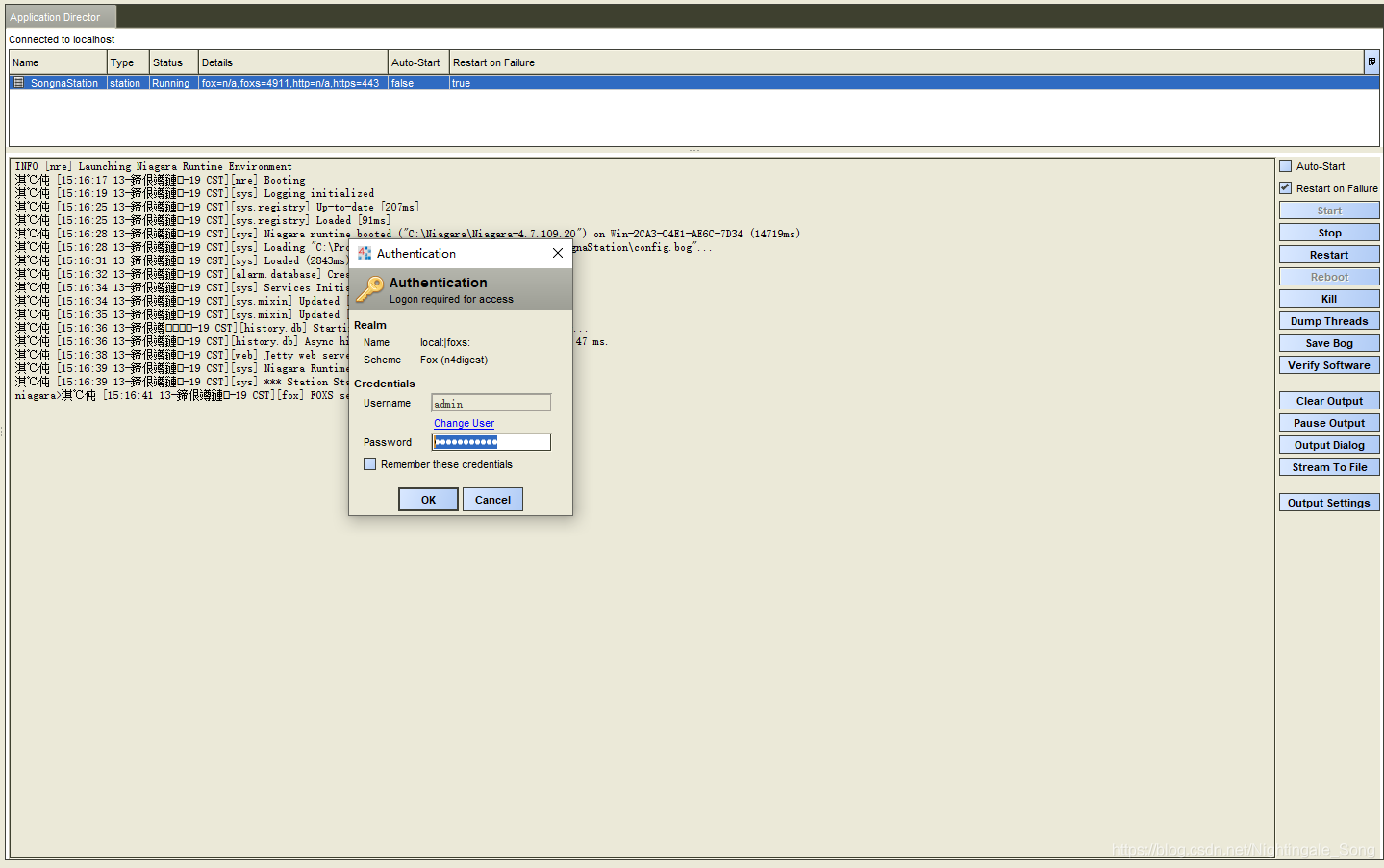Open Output Settings
Image resolution: width=1384 pixels, height=868 pixels.
point(1329,503)
